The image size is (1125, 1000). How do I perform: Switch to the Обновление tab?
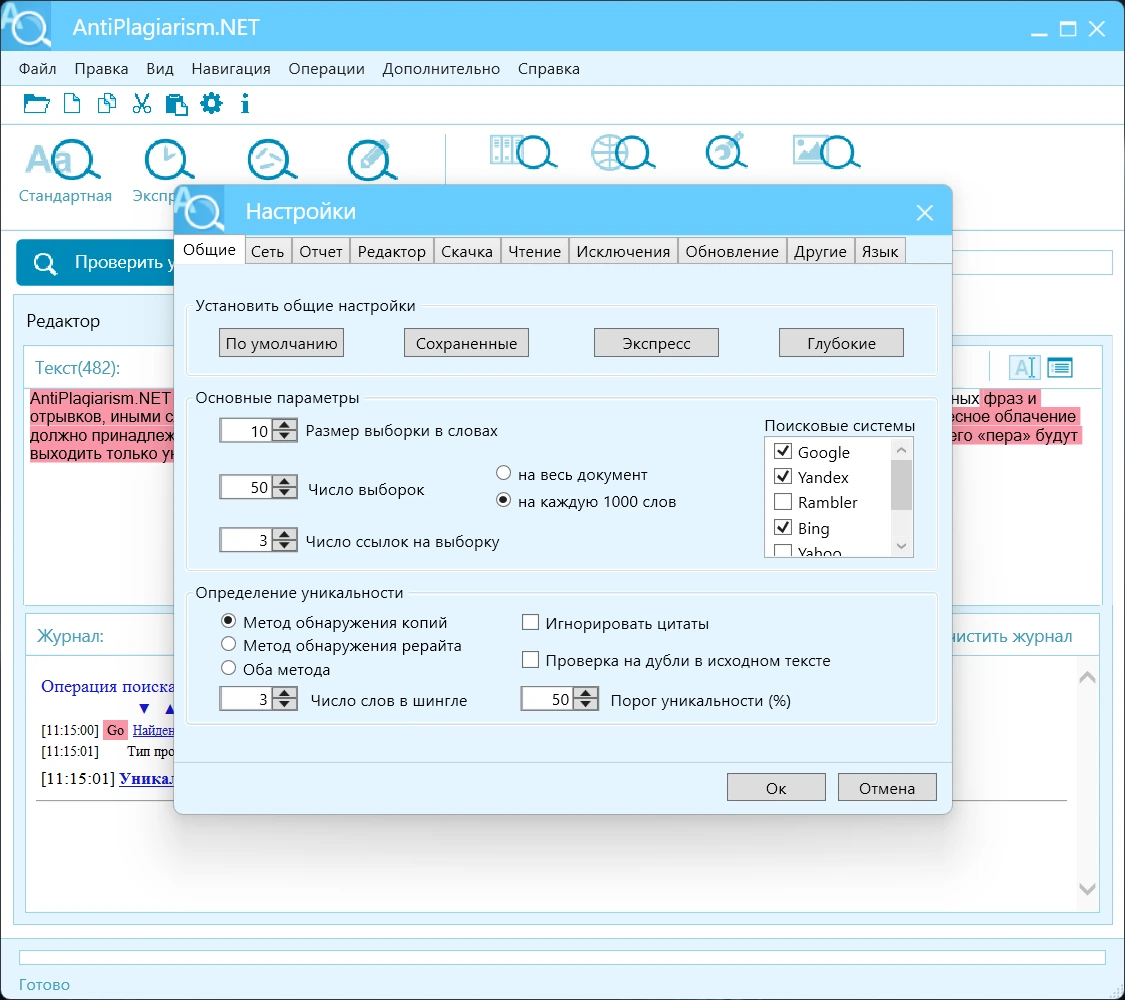732,252
